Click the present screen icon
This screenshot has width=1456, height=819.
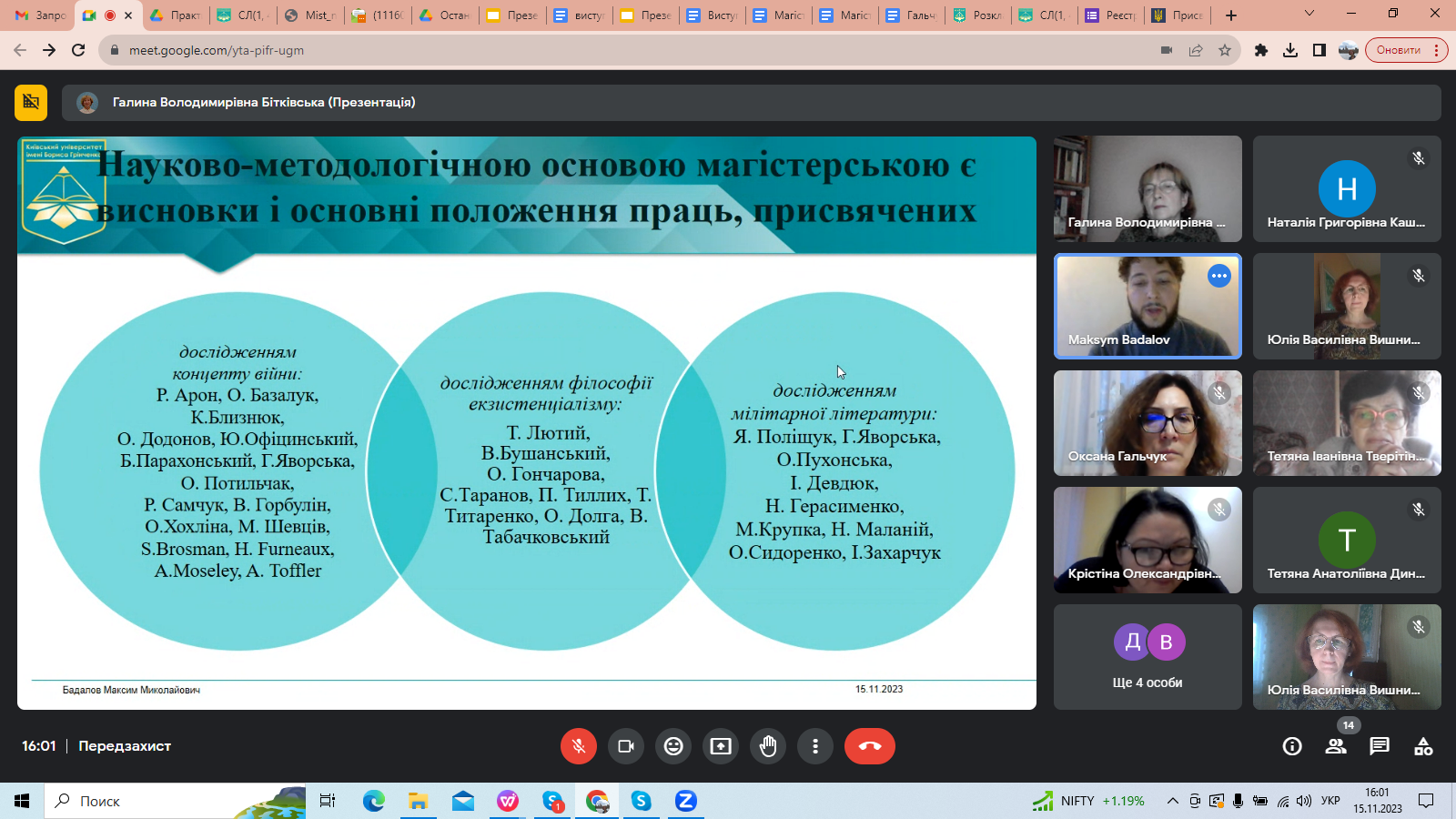pos(721,746)
